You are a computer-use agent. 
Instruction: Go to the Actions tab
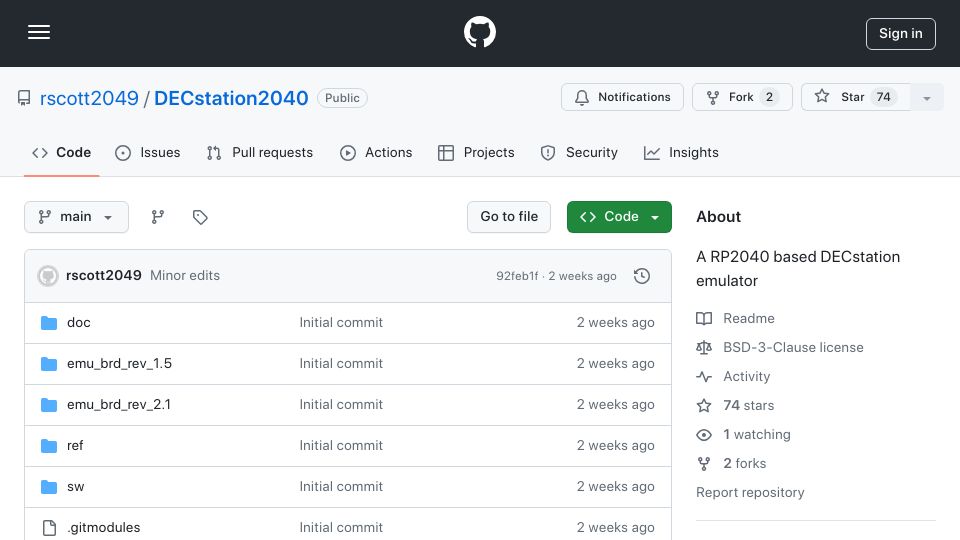(376, 152)
